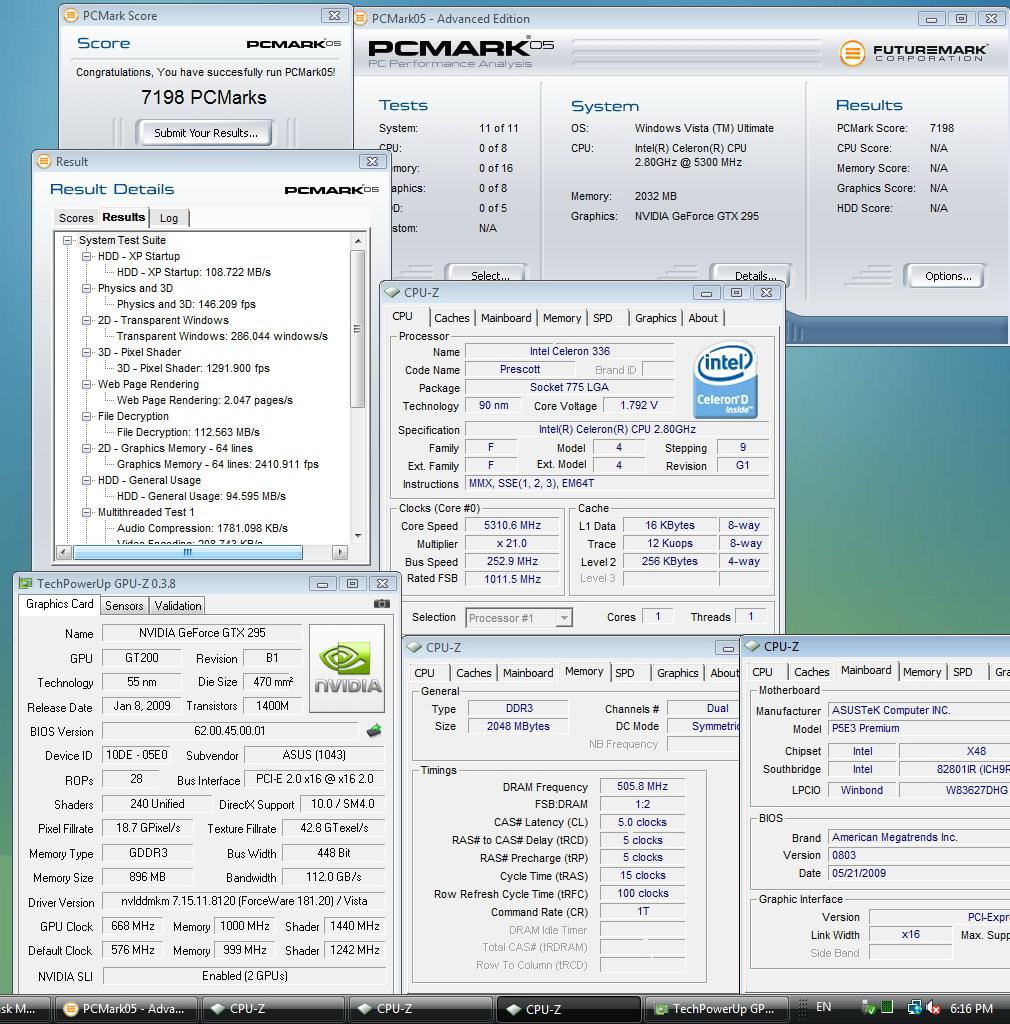Image resolution: width=1010 pixels, height=1024 pixels.
Task: Click the 7198 PCMarks score text
Action: pos(204,97)
